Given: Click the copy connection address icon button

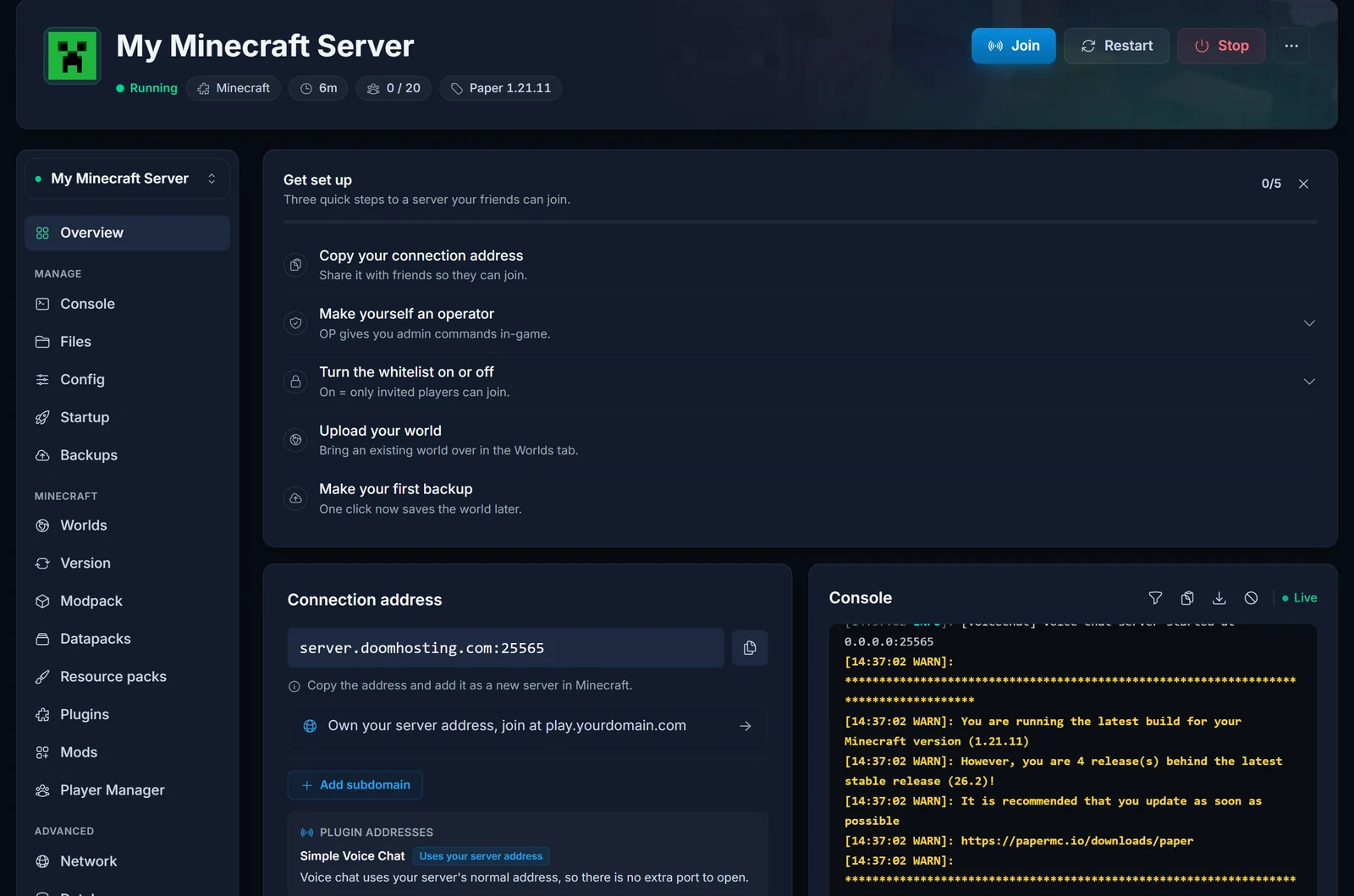Looking at the screenshot, I should pos(750,648).
